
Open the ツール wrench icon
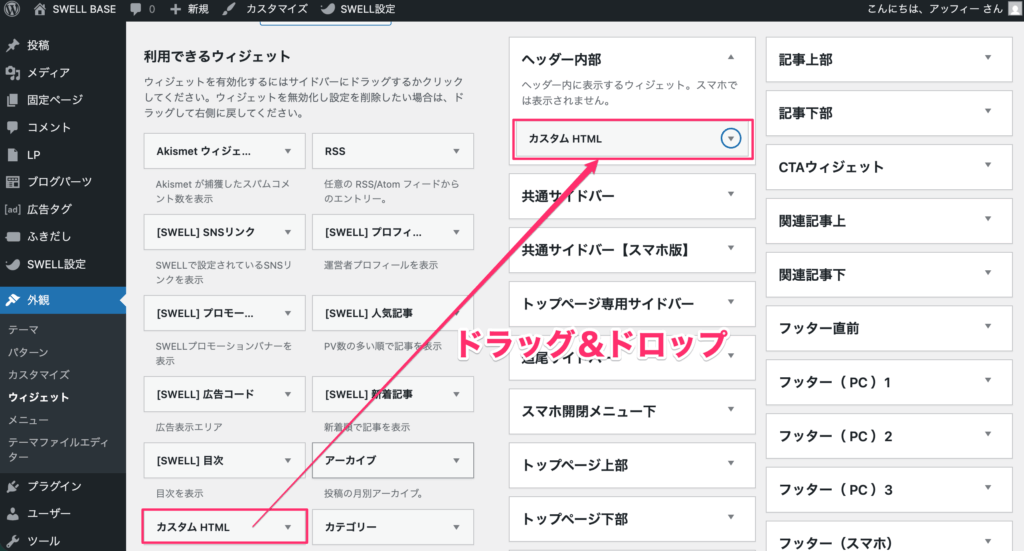click(x=13, y=541)
